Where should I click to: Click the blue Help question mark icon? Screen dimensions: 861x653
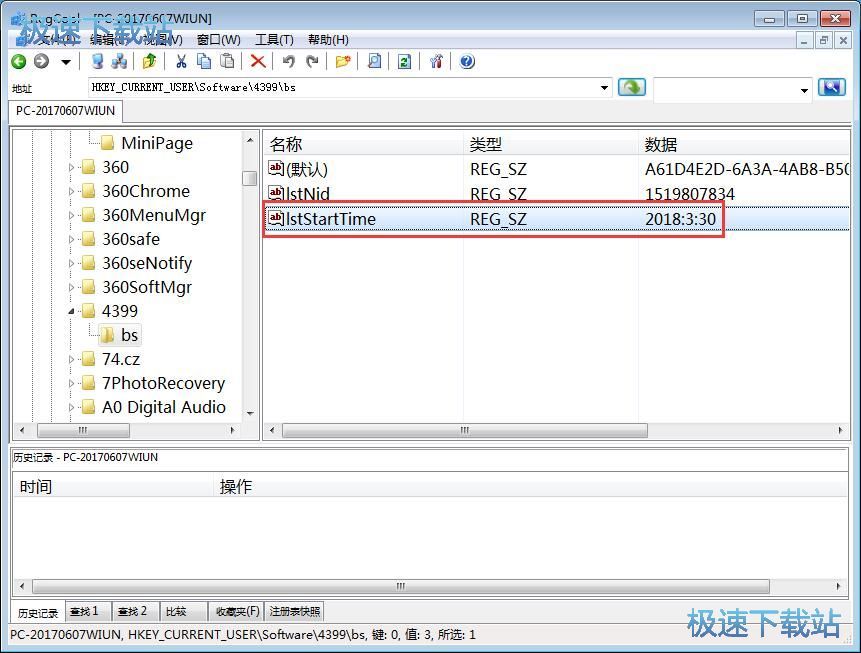coord(467,62)
